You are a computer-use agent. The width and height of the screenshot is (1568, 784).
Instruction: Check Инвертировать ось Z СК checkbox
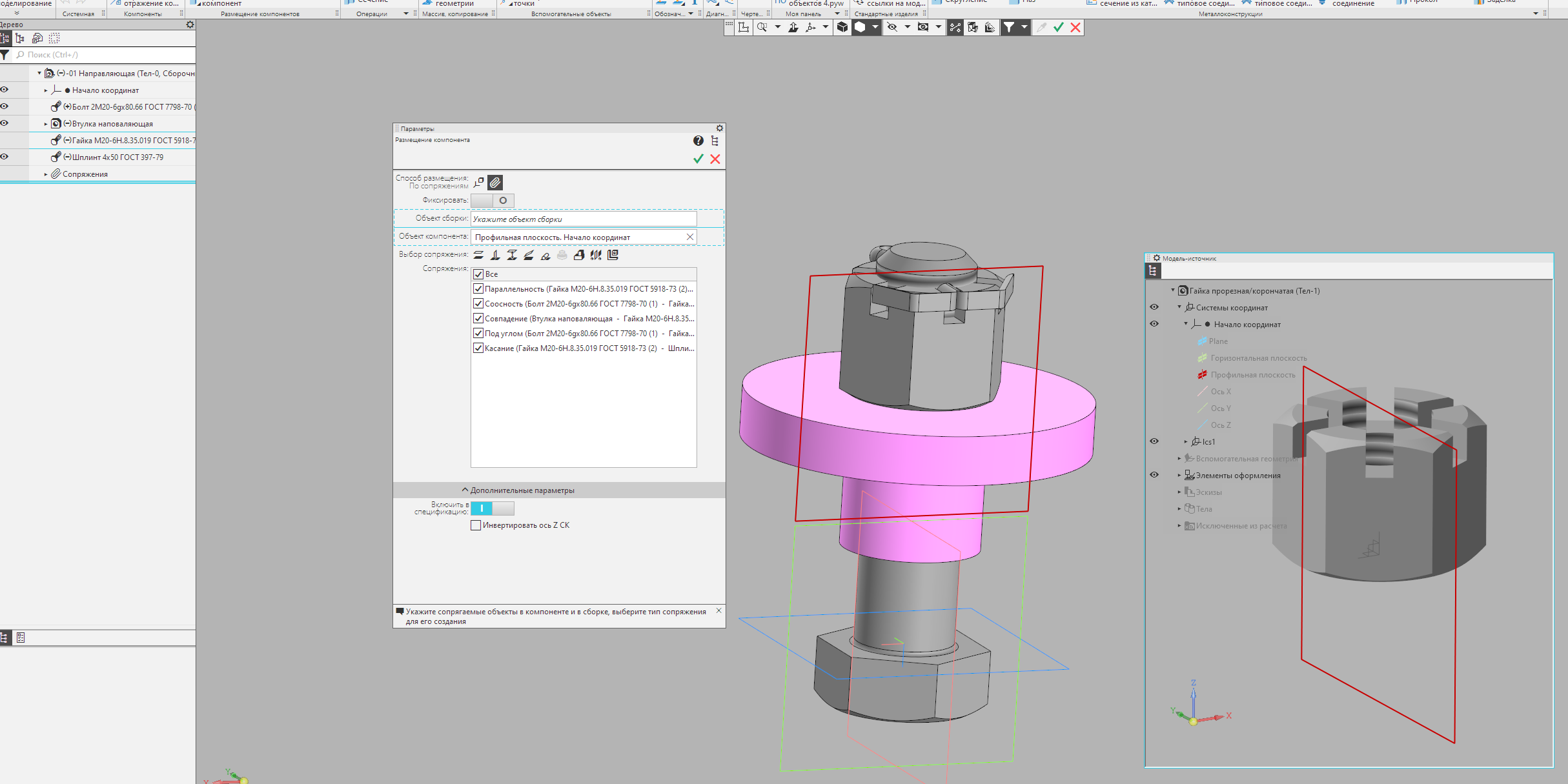pyautogui.click(x=476, y=525)
